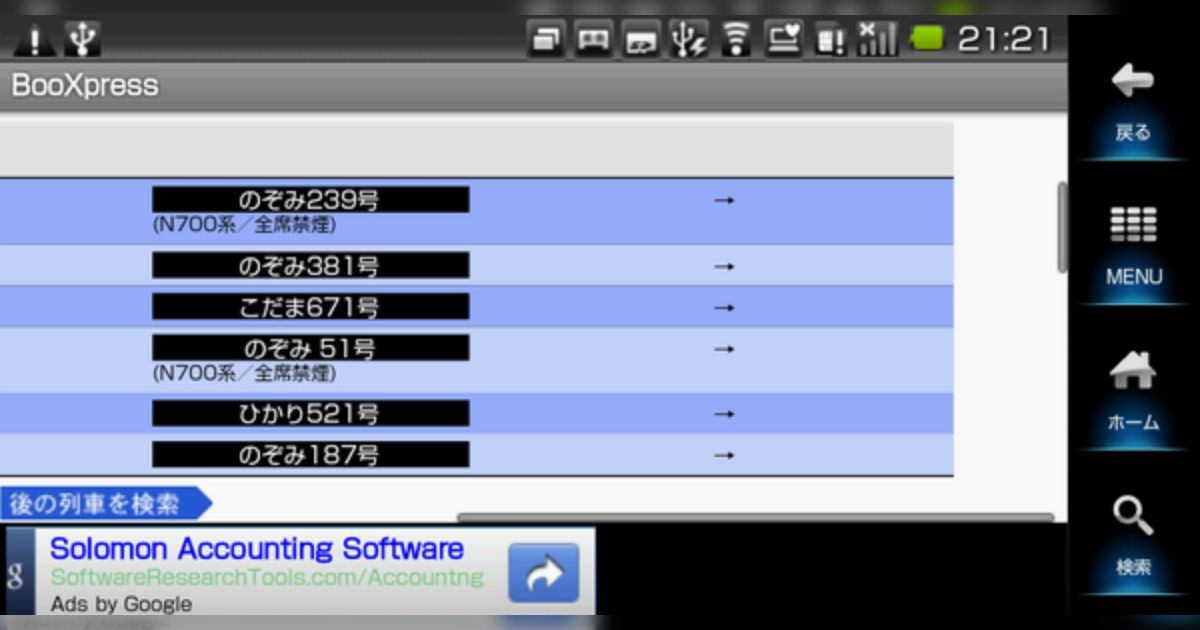Click the vertical scrollbar thumb
This screenshot has width=1200, height=630.
click(1061, 227)
